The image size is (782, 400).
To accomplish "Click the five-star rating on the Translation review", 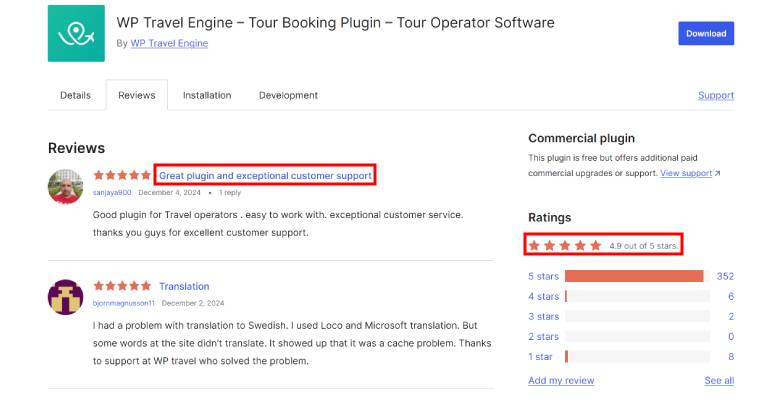I will pos(122,286).
